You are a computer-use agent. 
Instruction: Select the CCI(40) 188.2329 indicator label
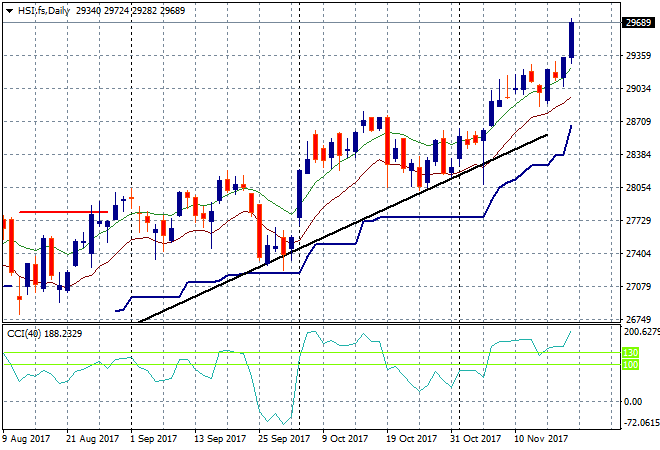(45, 334)
